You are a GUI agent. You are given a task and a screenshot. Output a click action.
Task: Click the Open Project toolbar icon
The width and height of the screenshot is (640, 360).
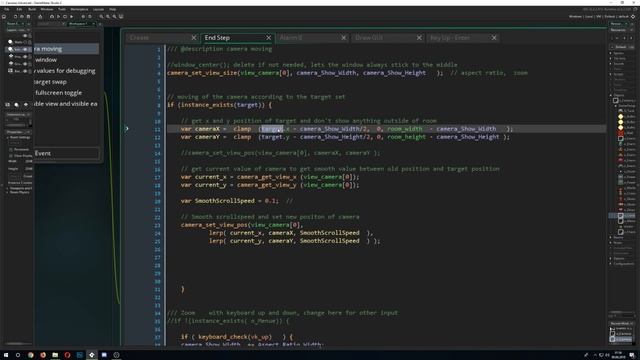pos(22,17)
